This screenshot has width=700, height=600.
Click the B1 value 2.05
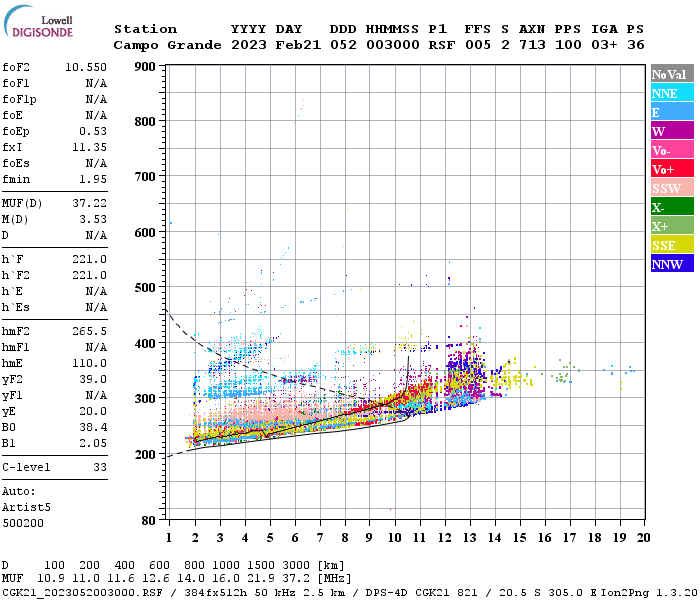click(x=93, y=444)
